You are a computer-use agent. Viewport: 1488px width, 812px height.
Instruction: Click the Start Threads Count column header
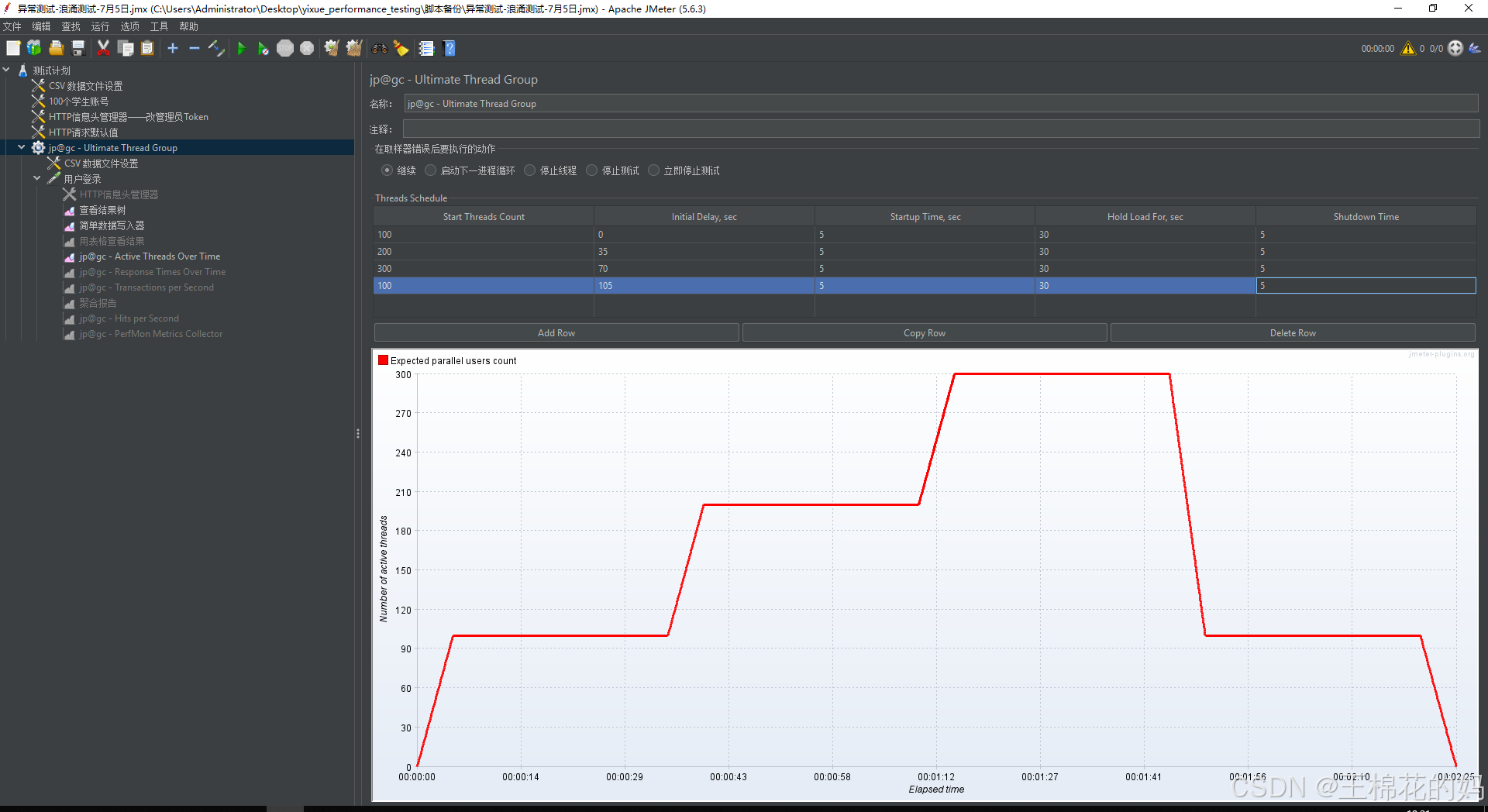[484, 217]
